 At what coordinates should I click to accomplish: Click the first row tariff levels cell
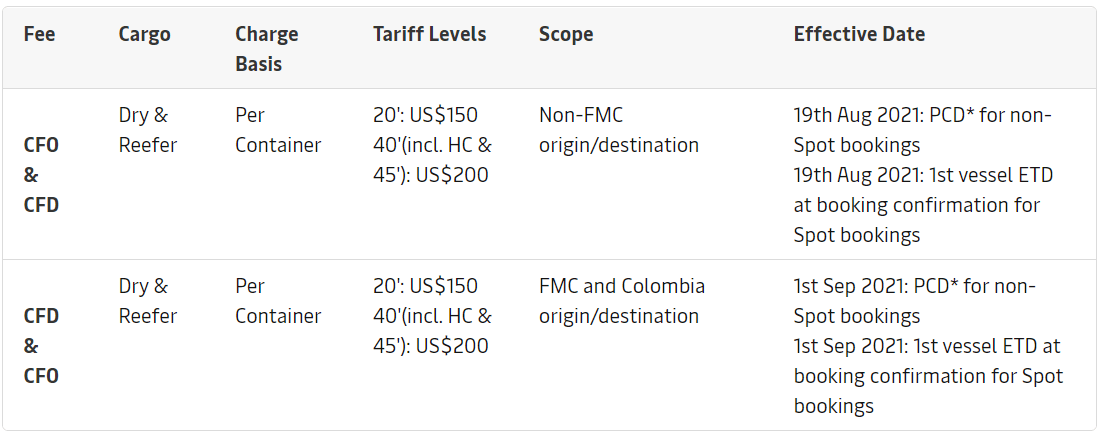432,145
